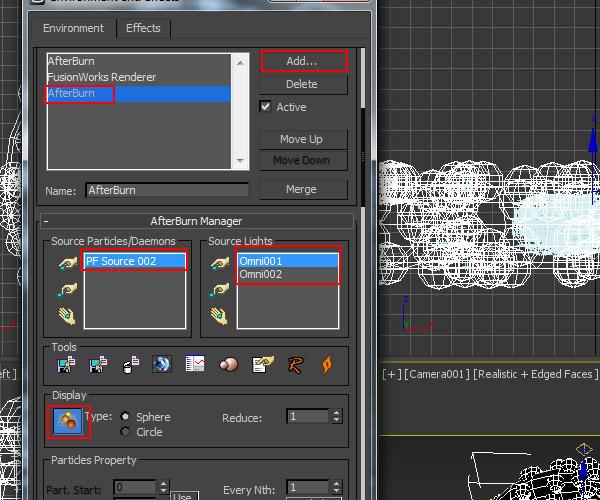
Task: Select the Sphere display type
Action: pos(125,416)
